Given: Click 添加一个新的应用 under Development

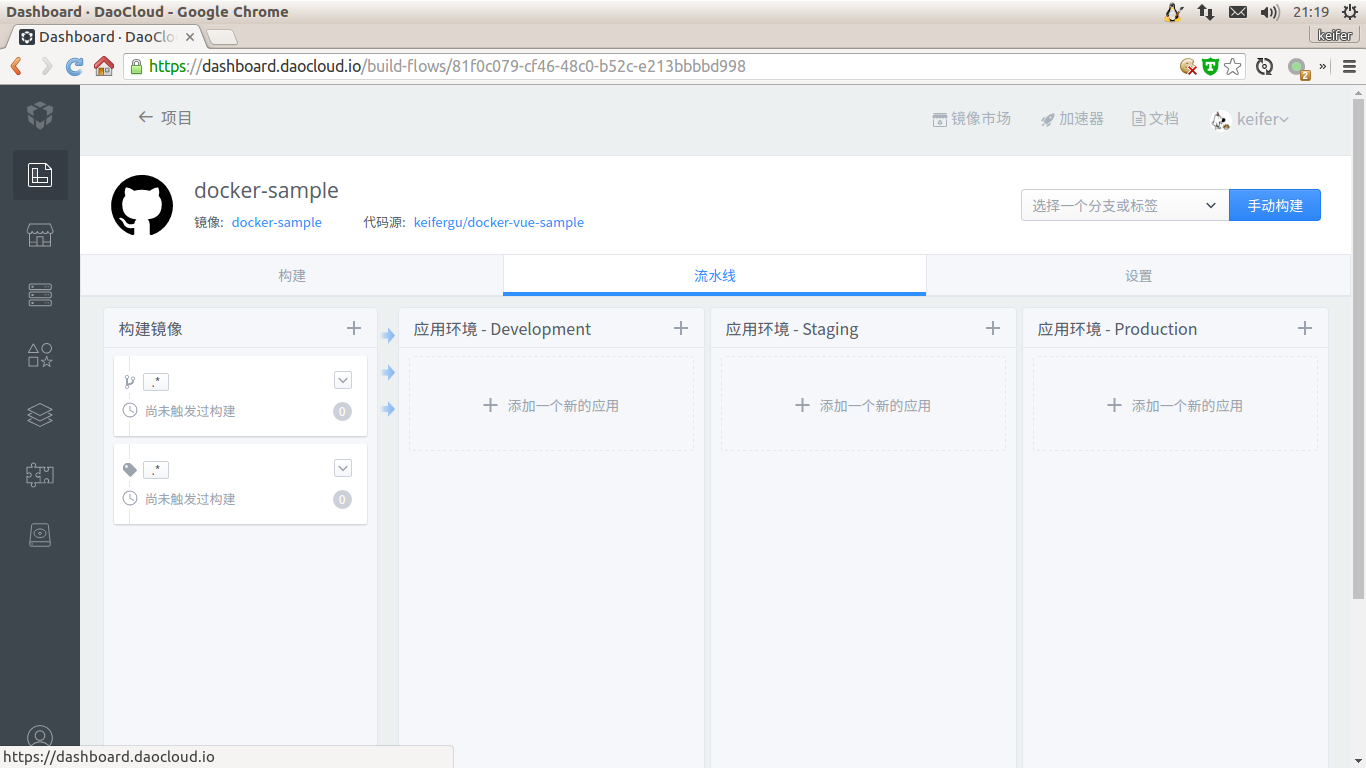Looking at the screenshot, I should point(551,405).
